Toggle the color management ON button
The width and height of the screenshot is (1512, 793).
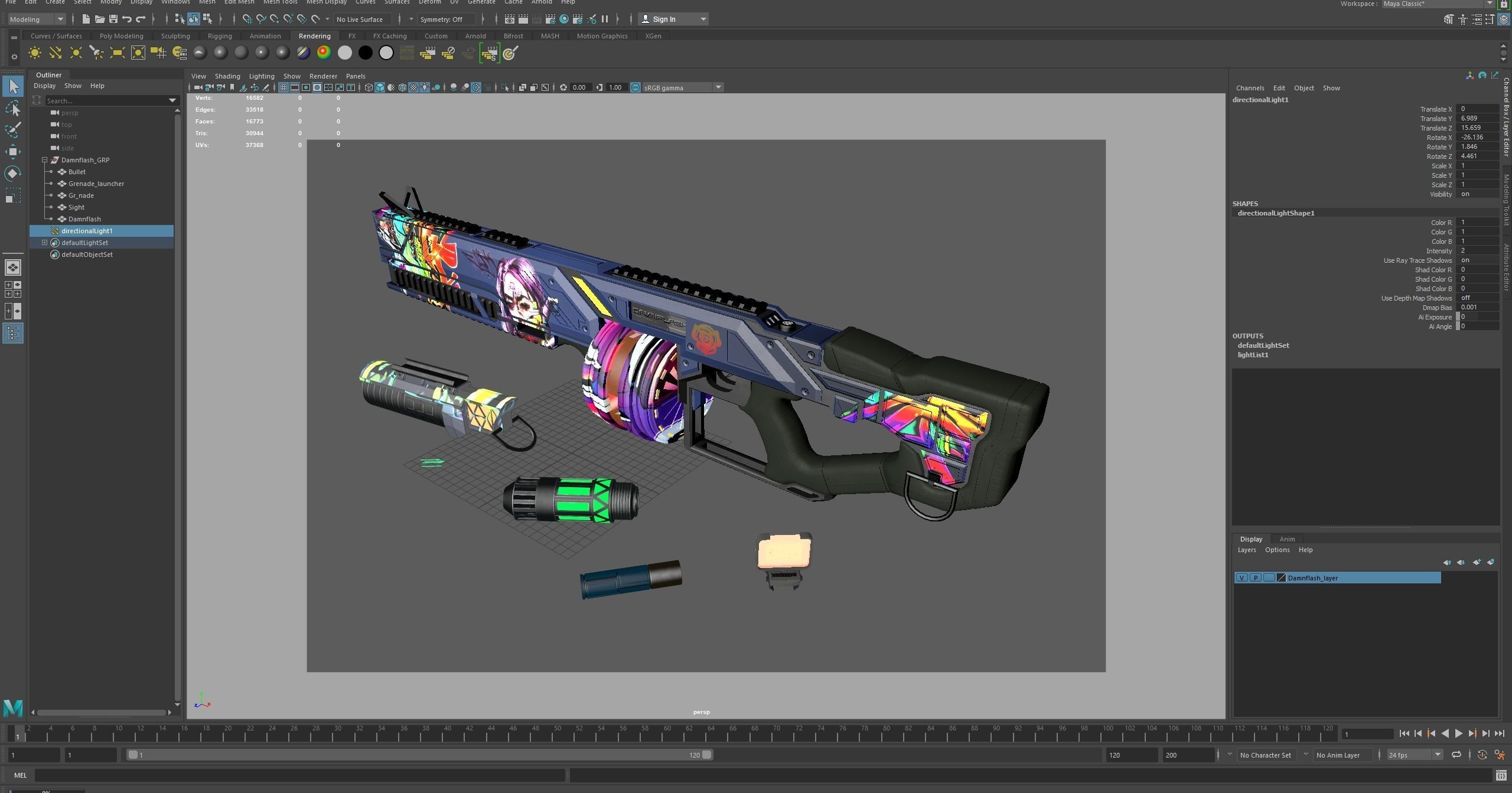pyautogui.click(x=636, y=87)
